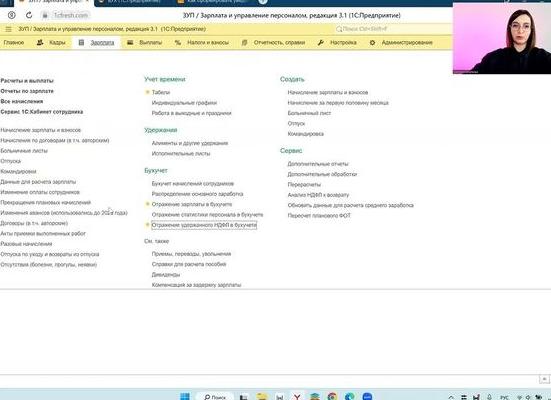Open Microsoft Edge from the taskbar
The width and height of the screenshot is (551, 400).
pos(350,397)
